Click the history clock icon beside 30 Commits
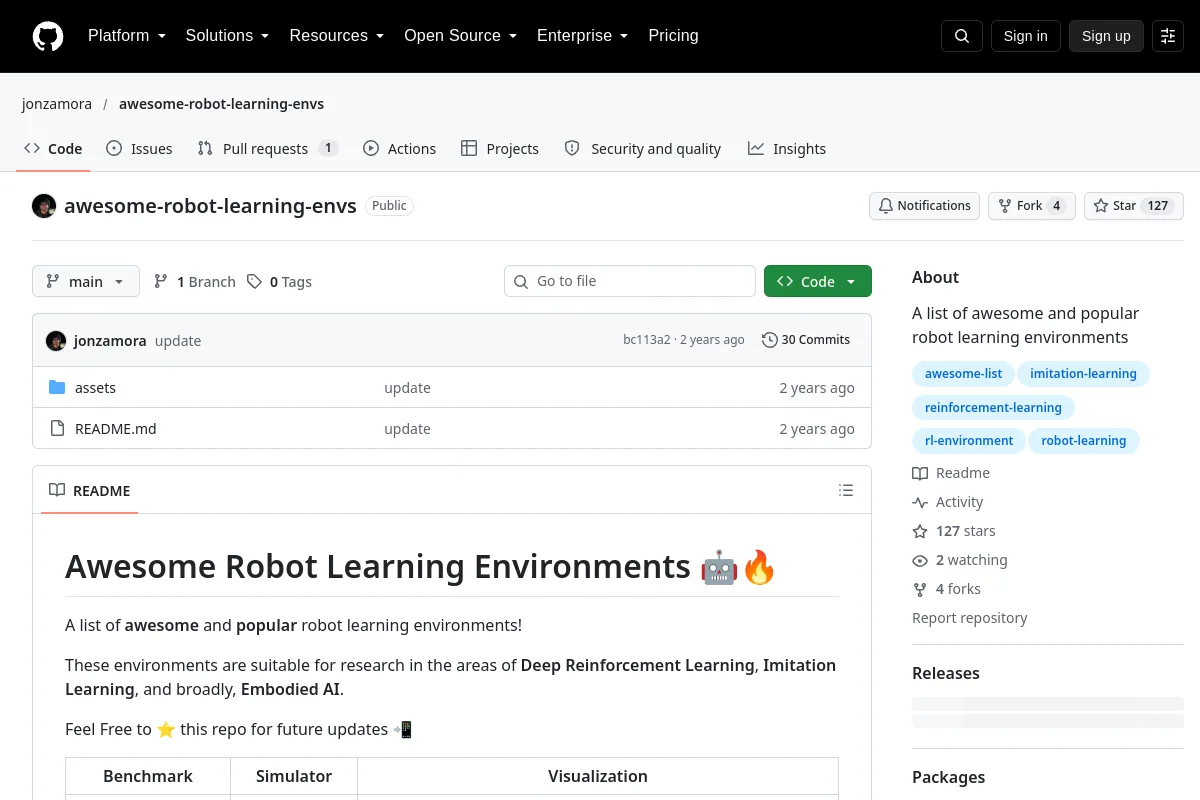The height and width of the screenshot is (800, 1200). [x=769, y=340]
